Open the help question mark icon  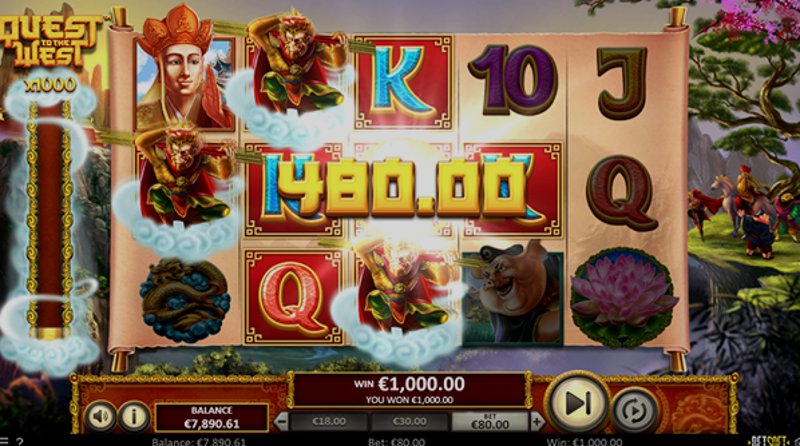[x=20, y=442]
